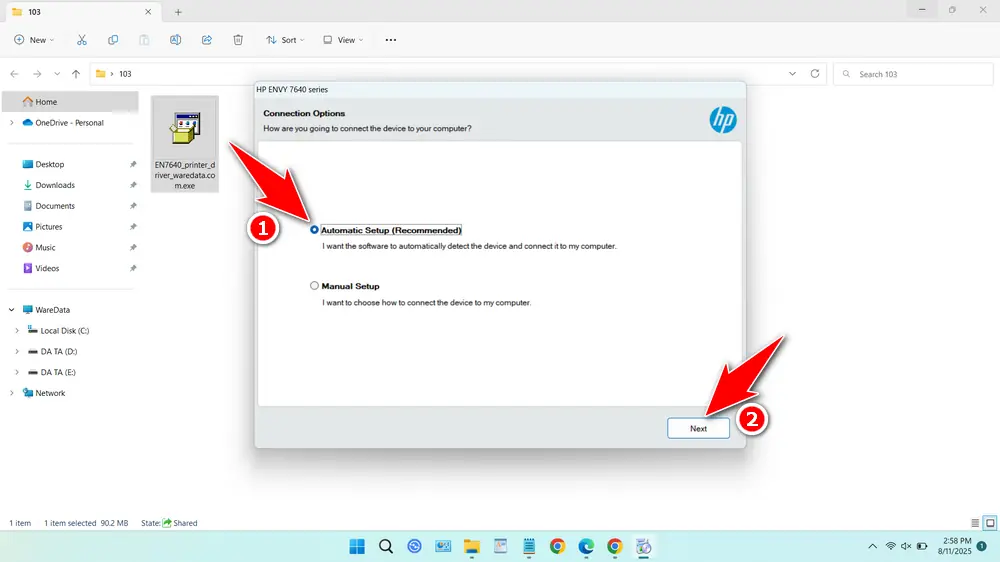1000x562 pixels.
Task: Open the Sort dropdown
Action: point(285,40)
